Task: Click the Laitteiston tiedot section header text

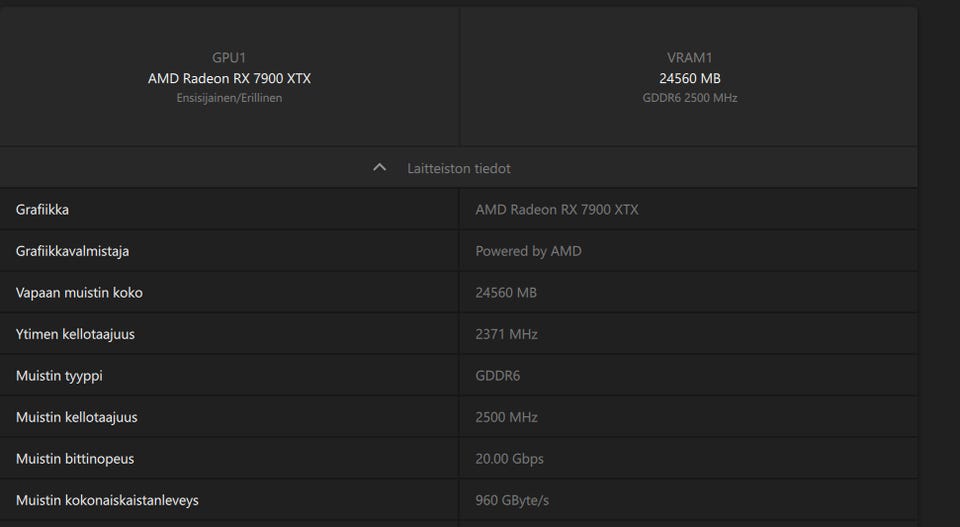Action: (x=459, y=168)
